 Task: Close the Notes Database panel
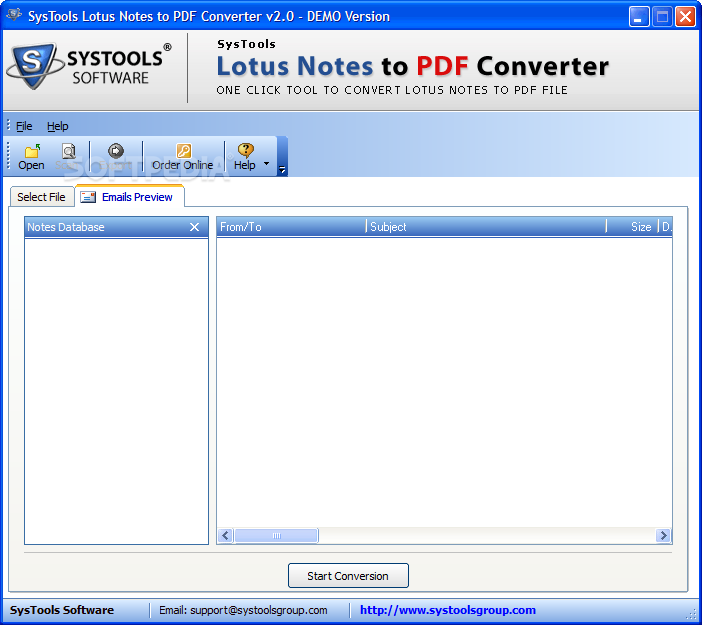[194, 227]
